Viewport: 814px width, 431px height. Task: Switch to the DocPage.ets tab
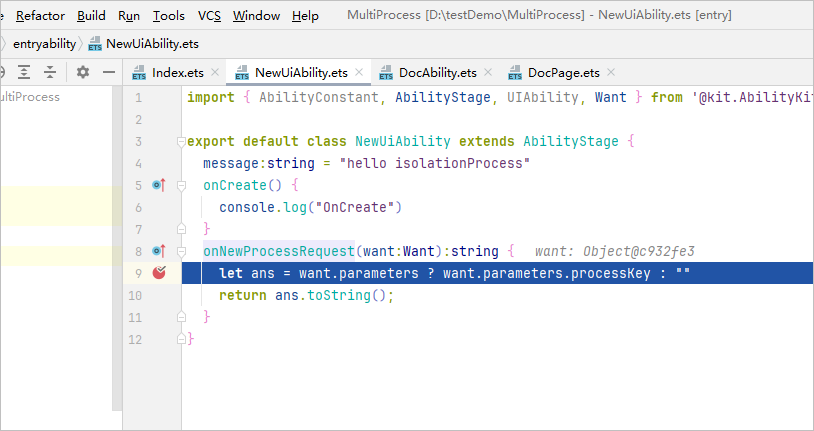[x=563, y=73]
